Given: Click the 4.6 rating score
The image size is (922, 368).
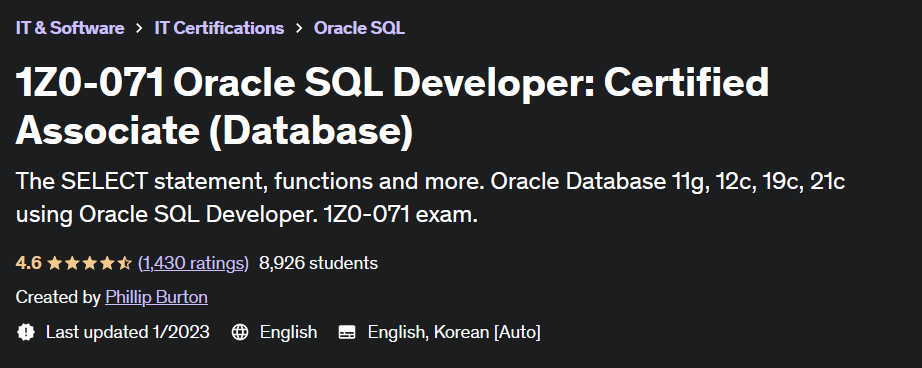Looking at the screenshot, I should pyautogui.click(x=29, y=263).
